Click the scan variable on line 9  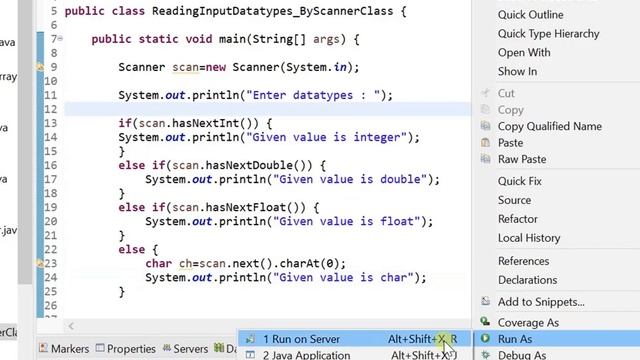(185, 67)
